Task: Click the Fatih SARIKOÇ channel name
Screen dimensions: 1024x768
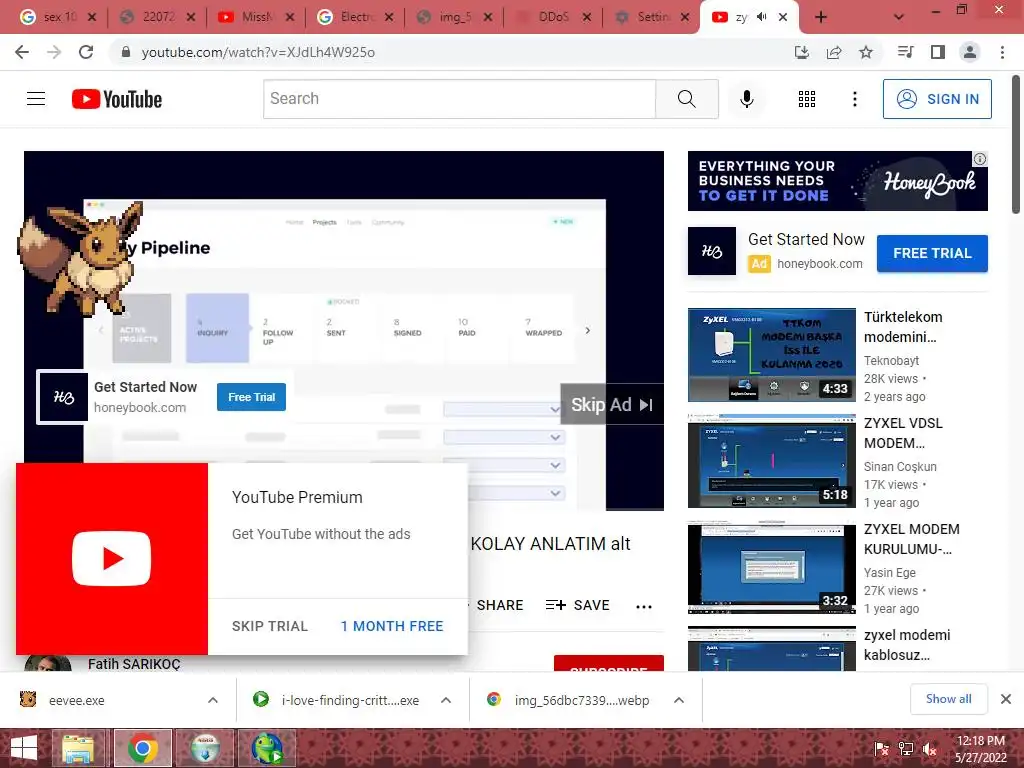Action: 134,664
